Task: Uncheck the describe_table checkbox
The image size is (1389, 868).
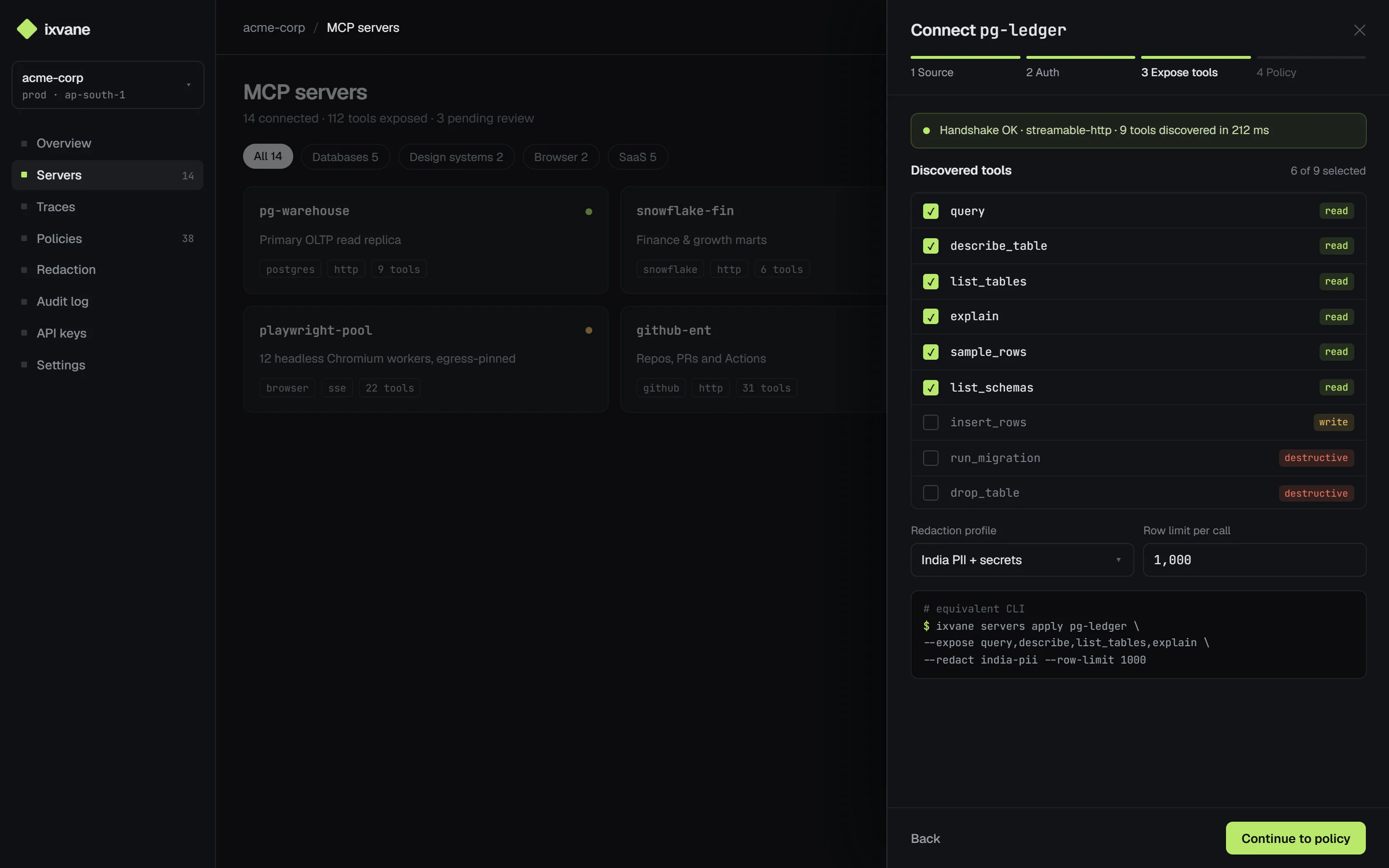Action: click(x=930, y=246)
